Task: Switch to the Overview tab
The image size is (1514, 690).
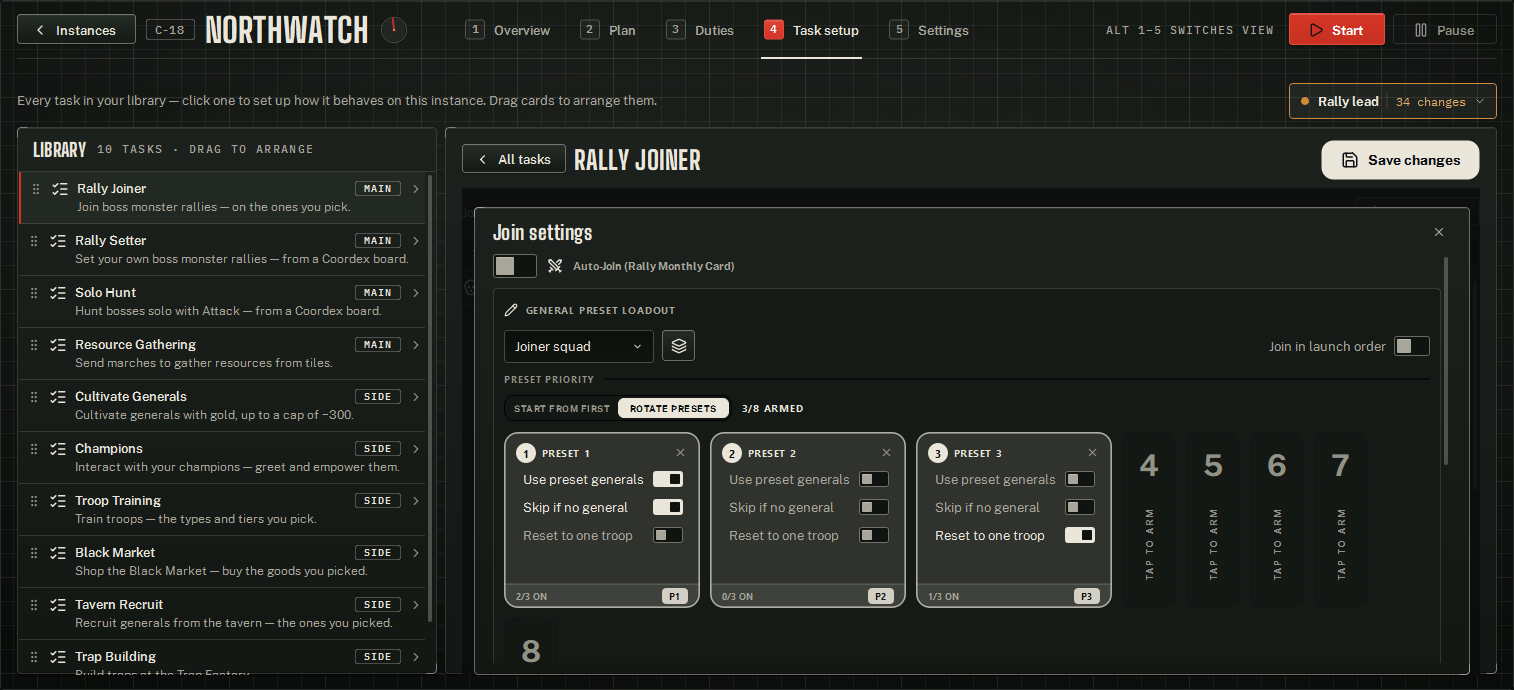Action: pos(508,30)
